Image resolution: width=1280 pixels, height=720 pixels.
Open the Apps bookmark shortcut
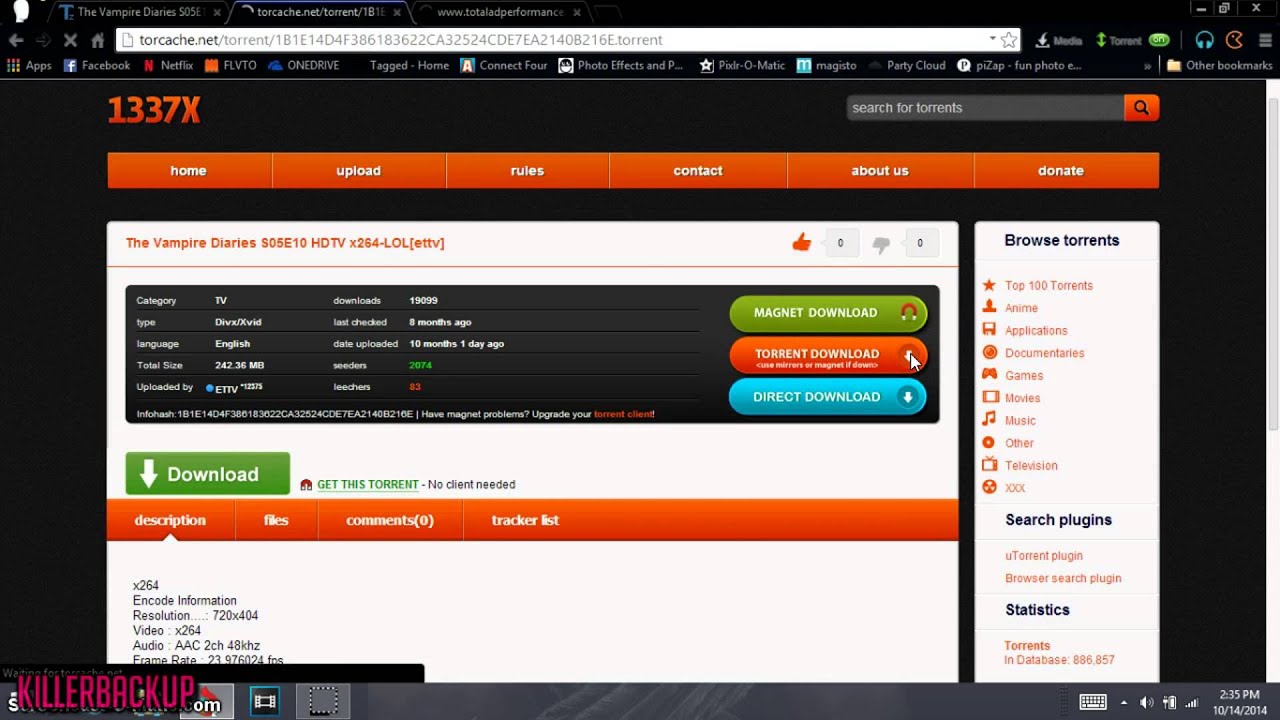coord(30,65)
